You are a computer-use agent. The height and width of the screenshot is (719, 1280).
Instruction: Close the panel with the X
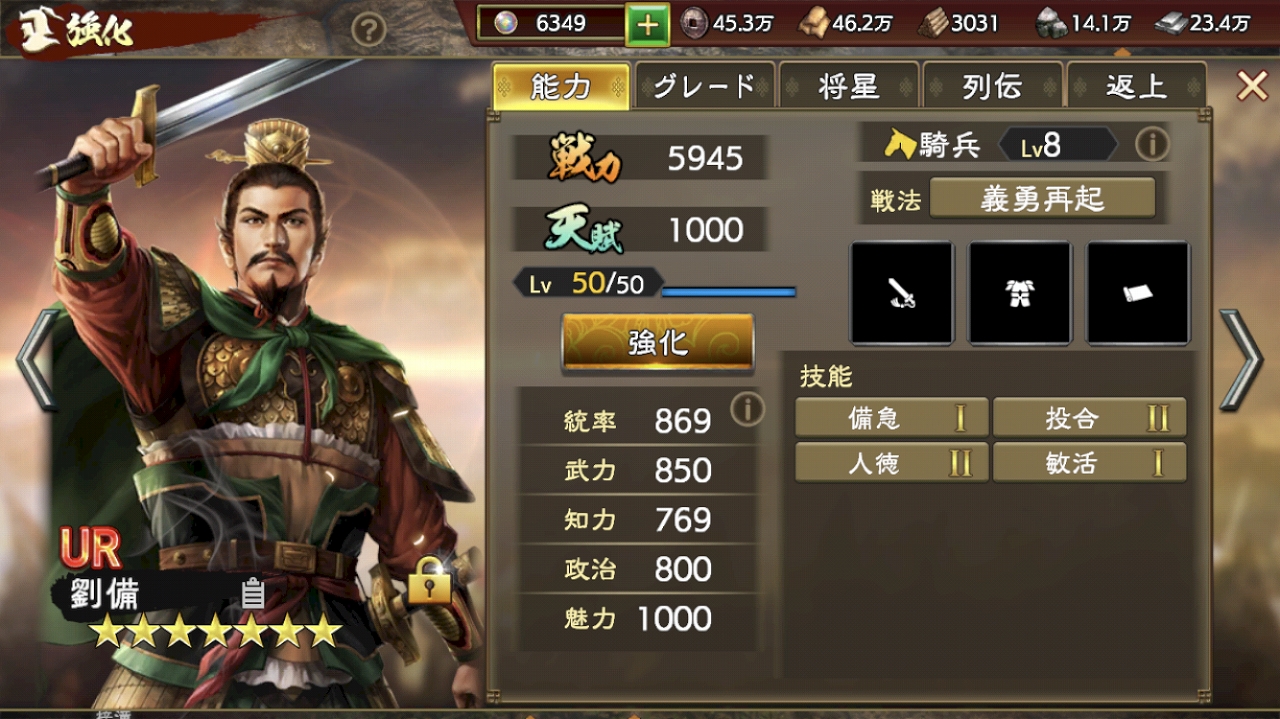click(x=1252, y=86)
